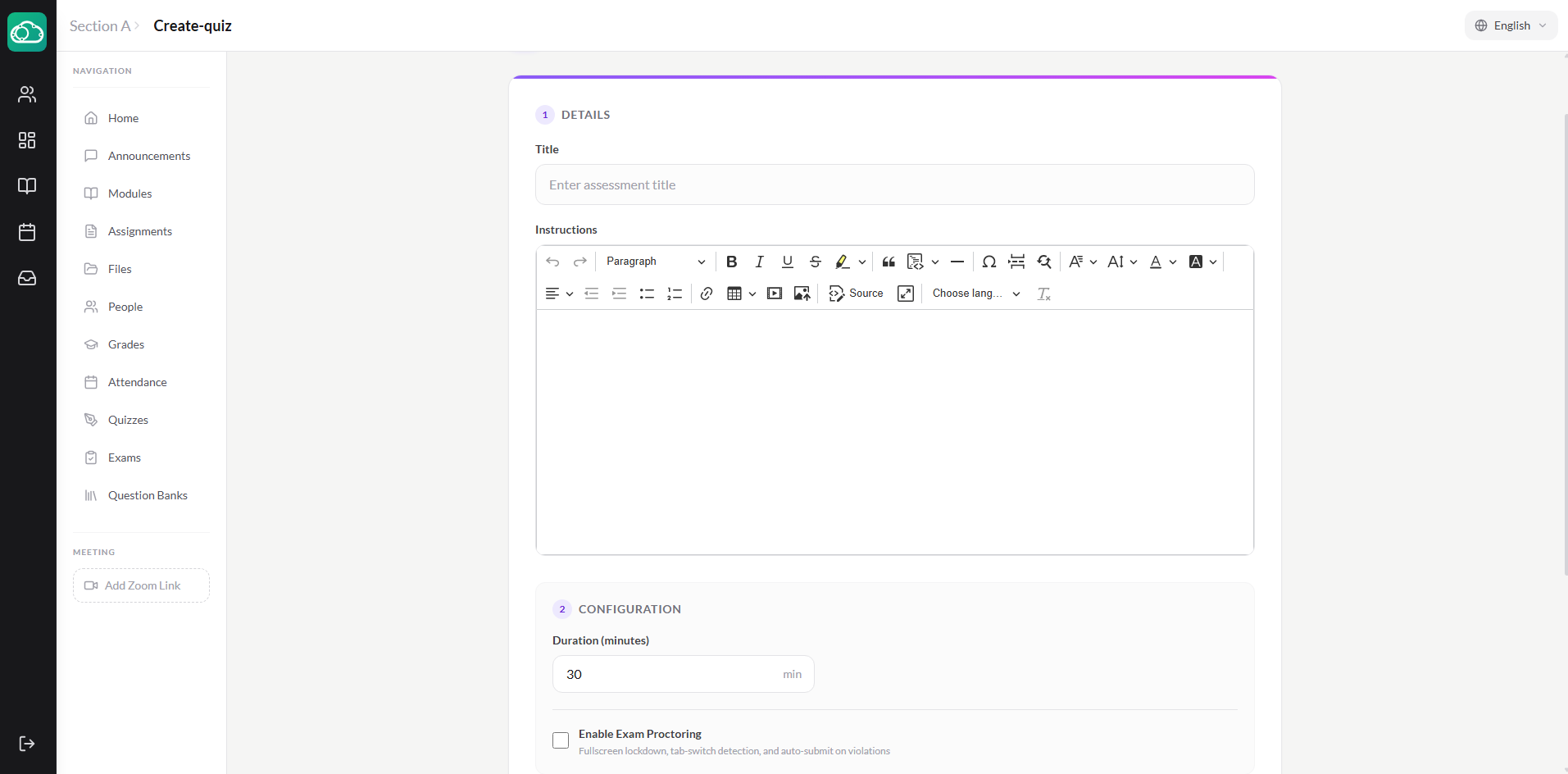Toggle underline formatting
Image resolution: width=1568 pixels, height=774 pixels.
point(788,262)
